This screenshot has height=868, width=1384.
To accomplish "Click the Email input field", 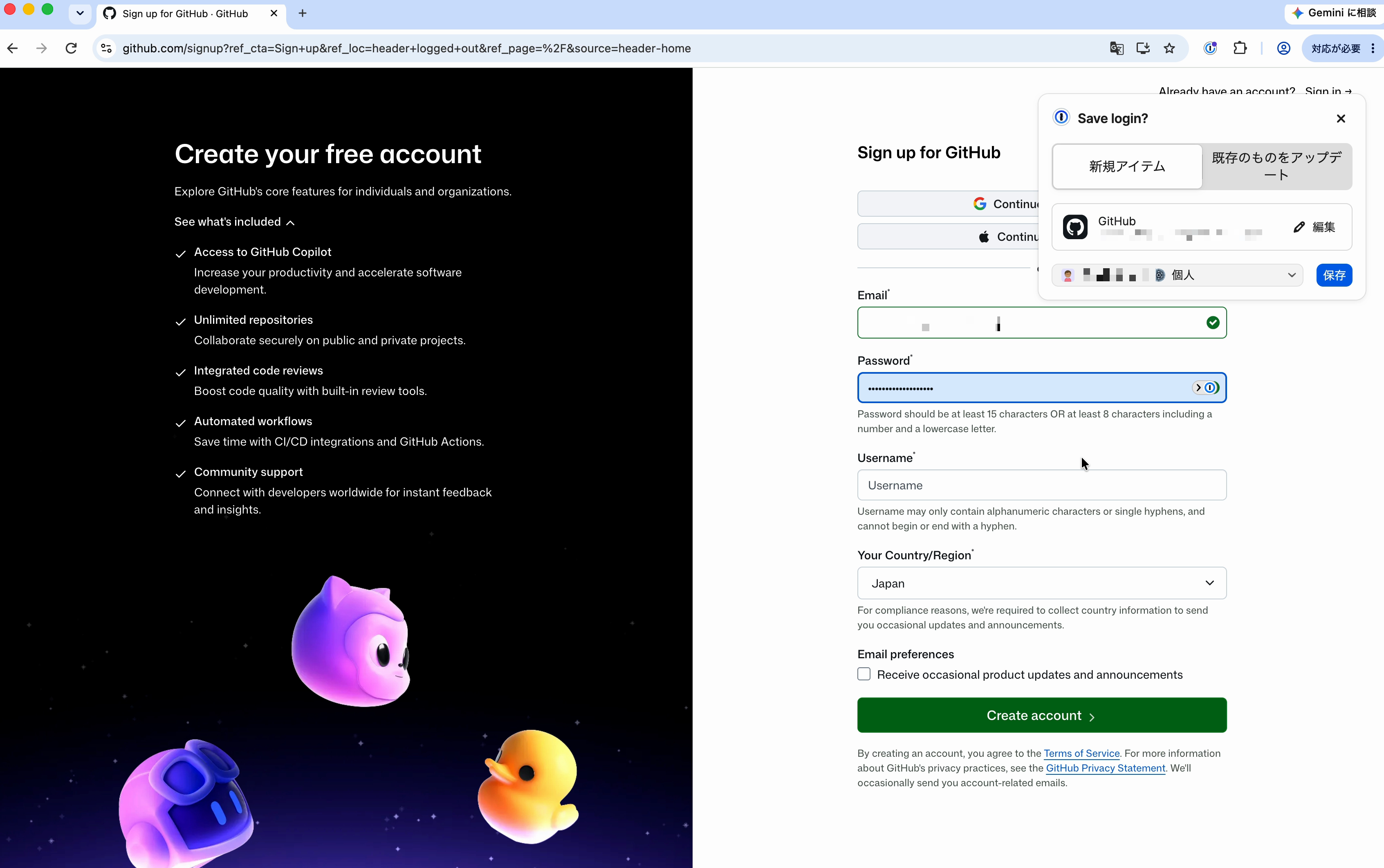I will click(1041, 323).
